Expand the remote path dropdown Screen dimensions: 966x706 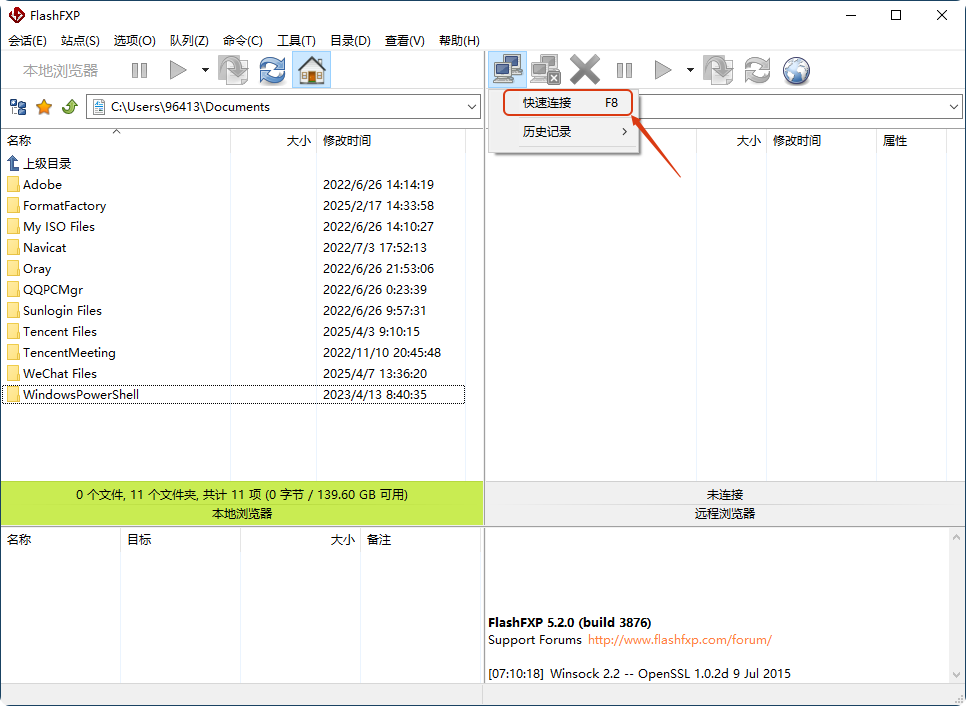(x=954, y=107)
